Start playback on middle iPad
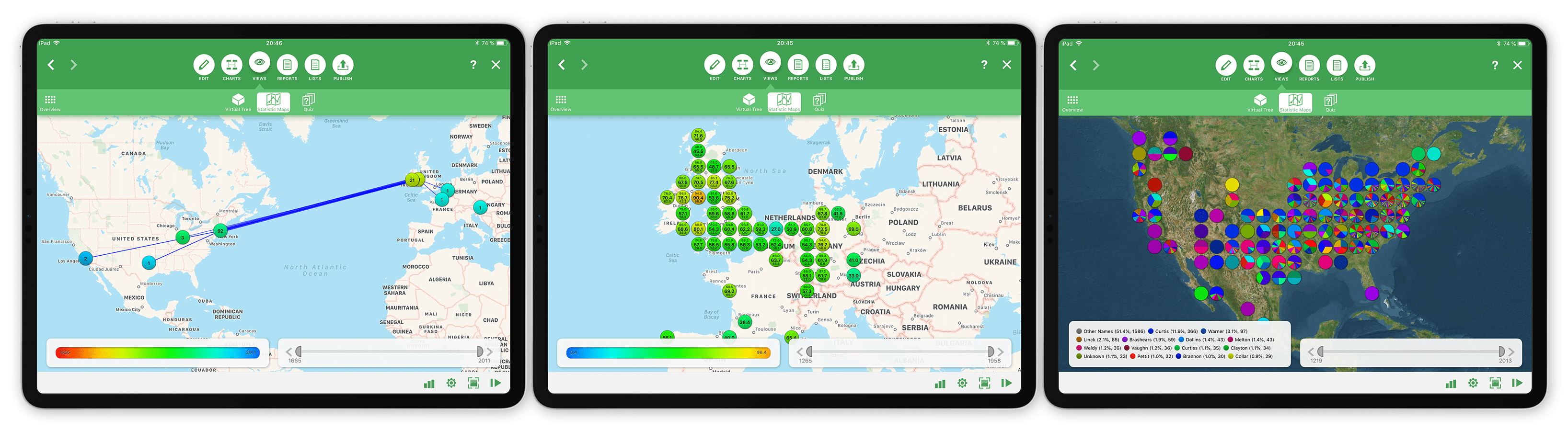 1007,383
